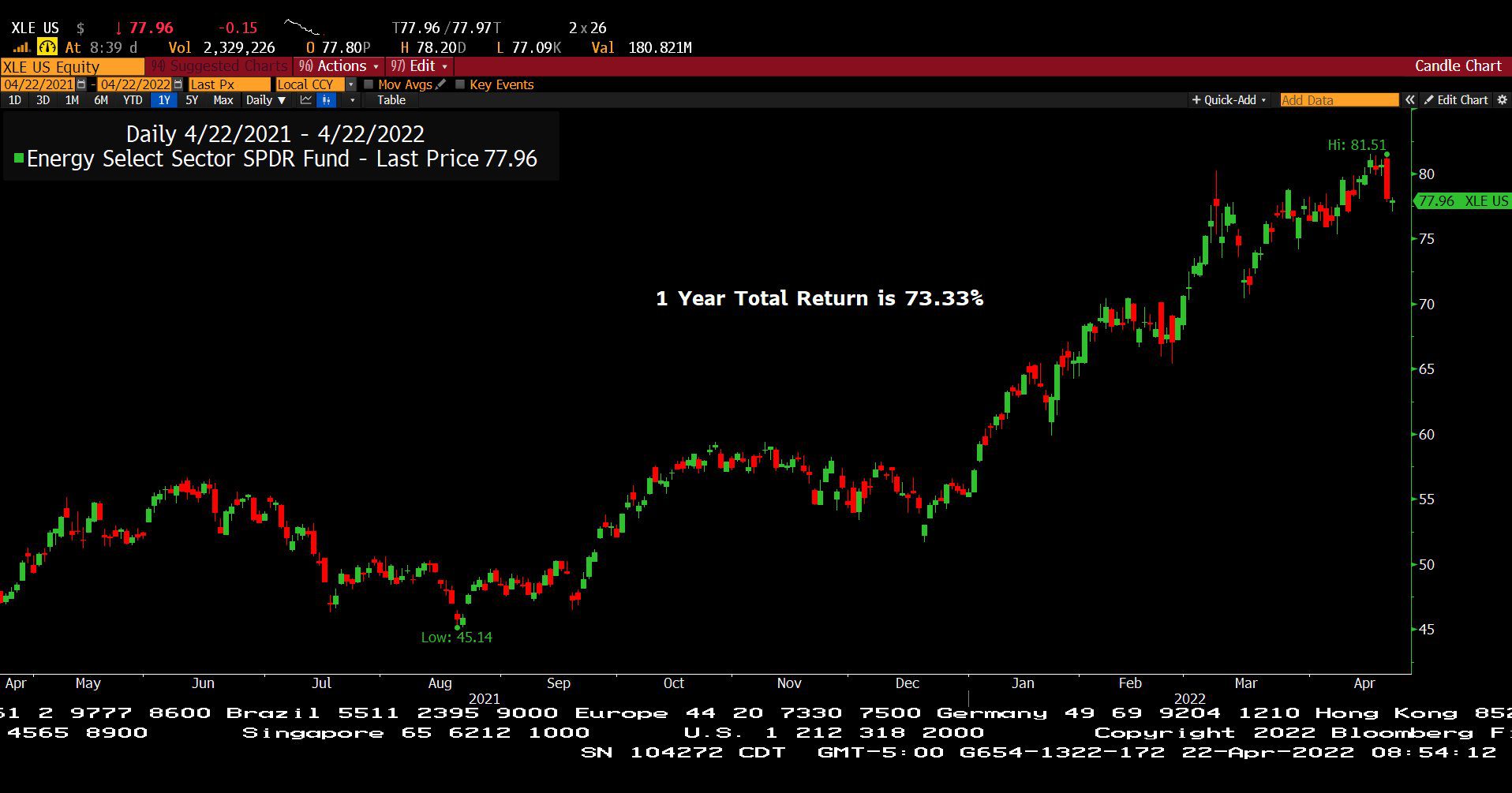
Task: Switch to the line chart type icon
Action: click(306, 100)
